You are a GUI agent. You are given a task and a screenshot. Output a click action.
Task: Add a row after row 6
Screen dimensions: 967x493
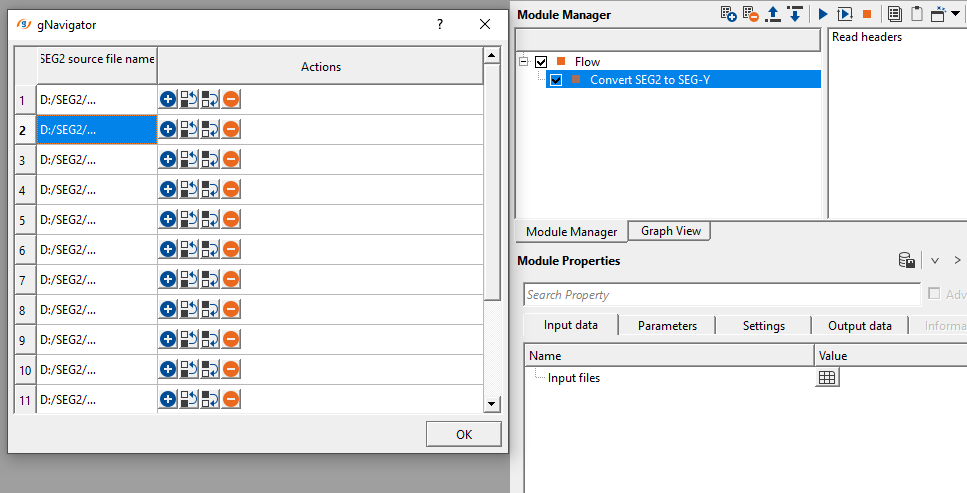(168, 249)
